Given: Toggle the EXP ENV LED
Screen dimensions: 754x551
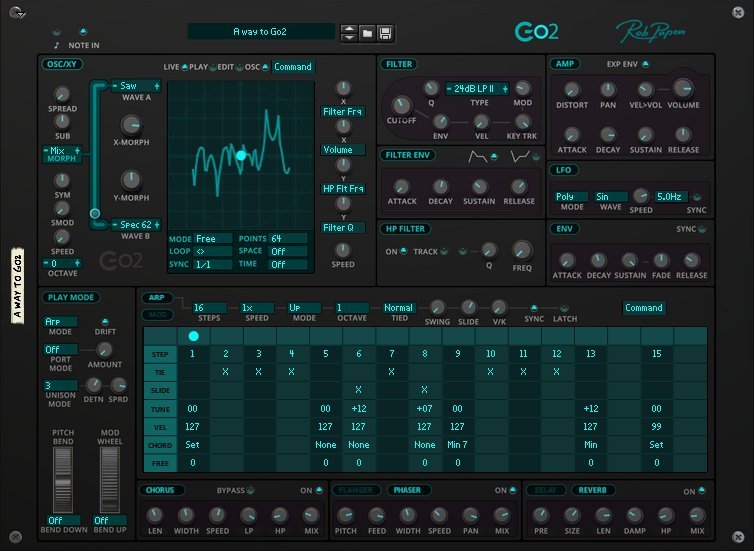Looking at the screenshot, I should pos(645,64).
